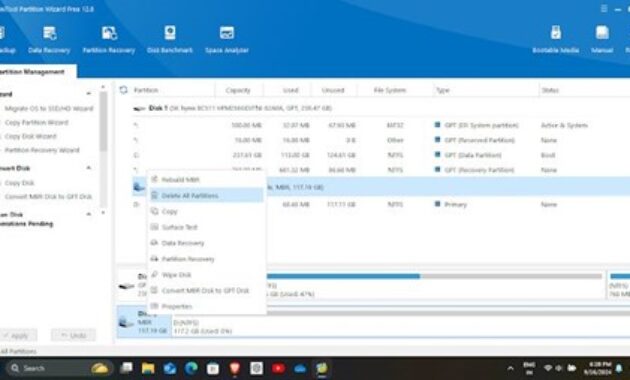630x380 pixels.
Task: Launch Partition Recovery in the top toolbar
Action: pos(109,40)
